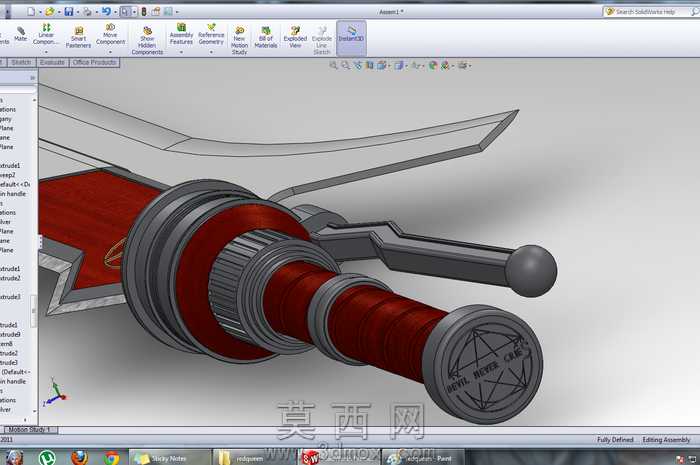
Task: Save the assembly with the floppy icon
Action: [x=69, y=12]
